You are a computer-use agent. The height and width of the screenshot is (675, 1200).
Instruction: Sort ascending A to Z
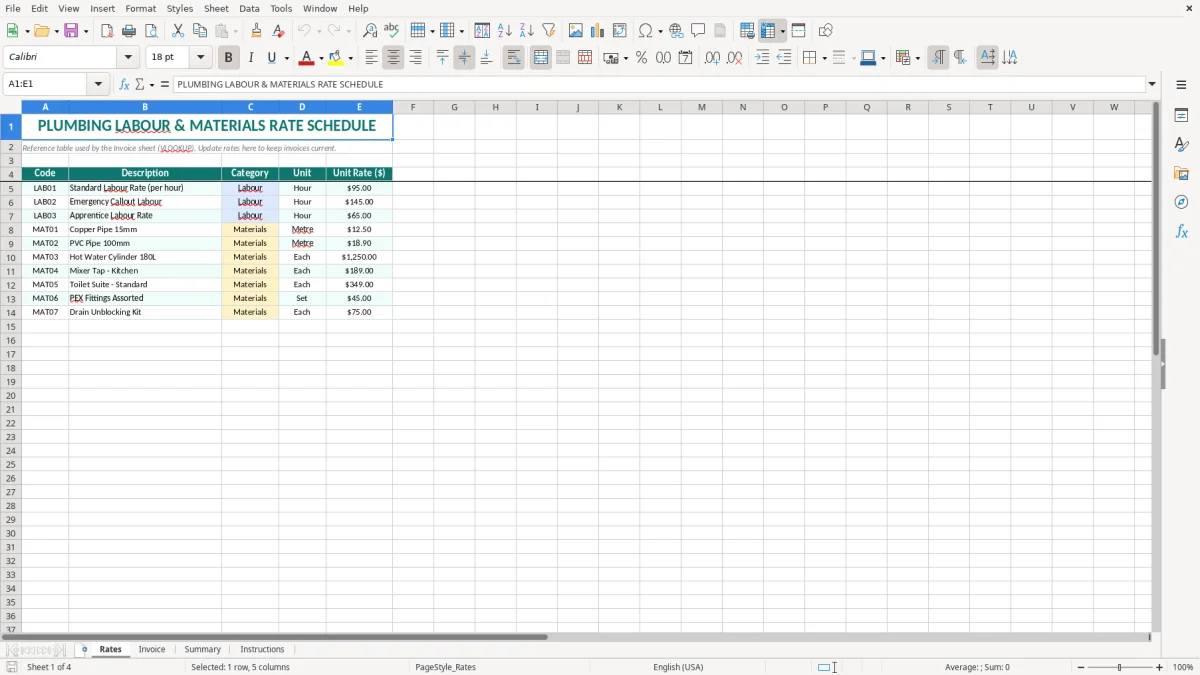coord(505,31)
